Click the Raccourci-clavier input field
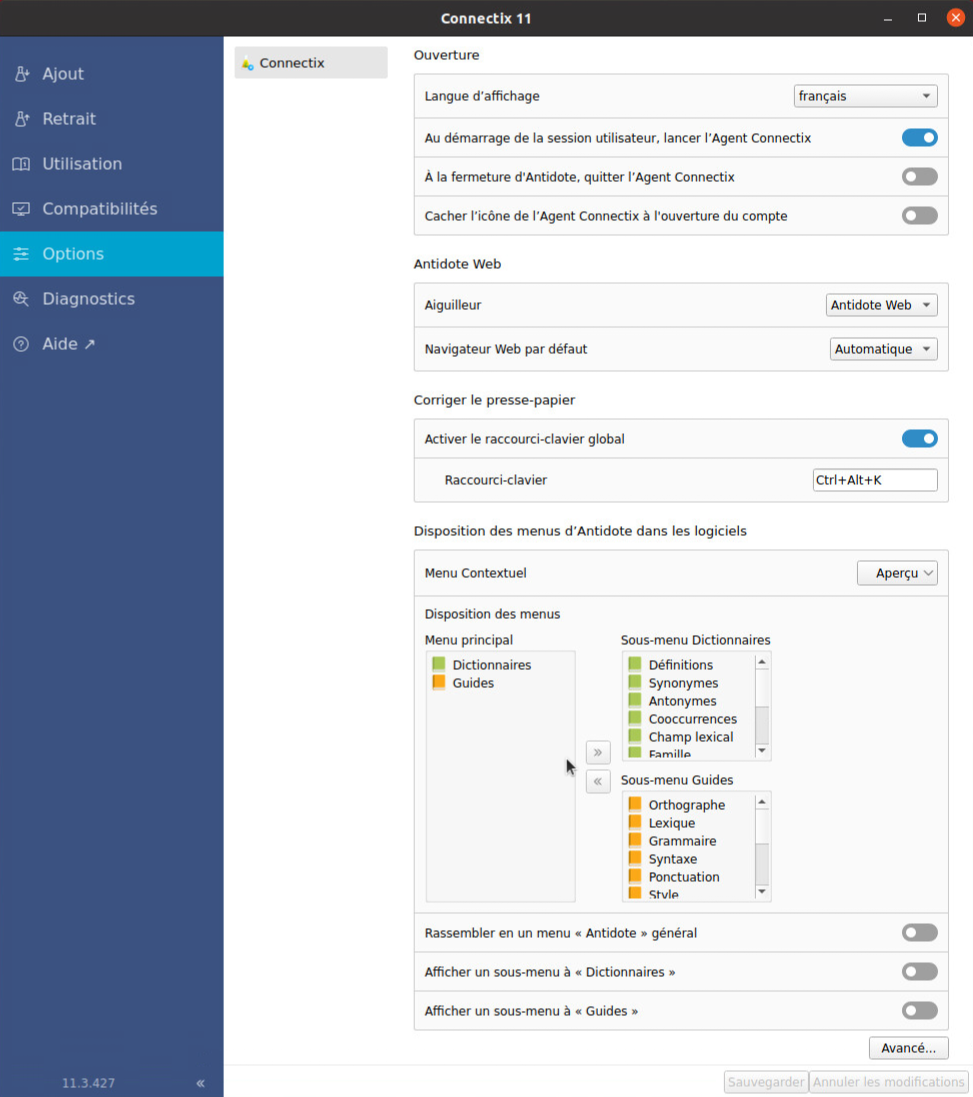Viewport: 973px width, 1097px height. pos(875,480)
